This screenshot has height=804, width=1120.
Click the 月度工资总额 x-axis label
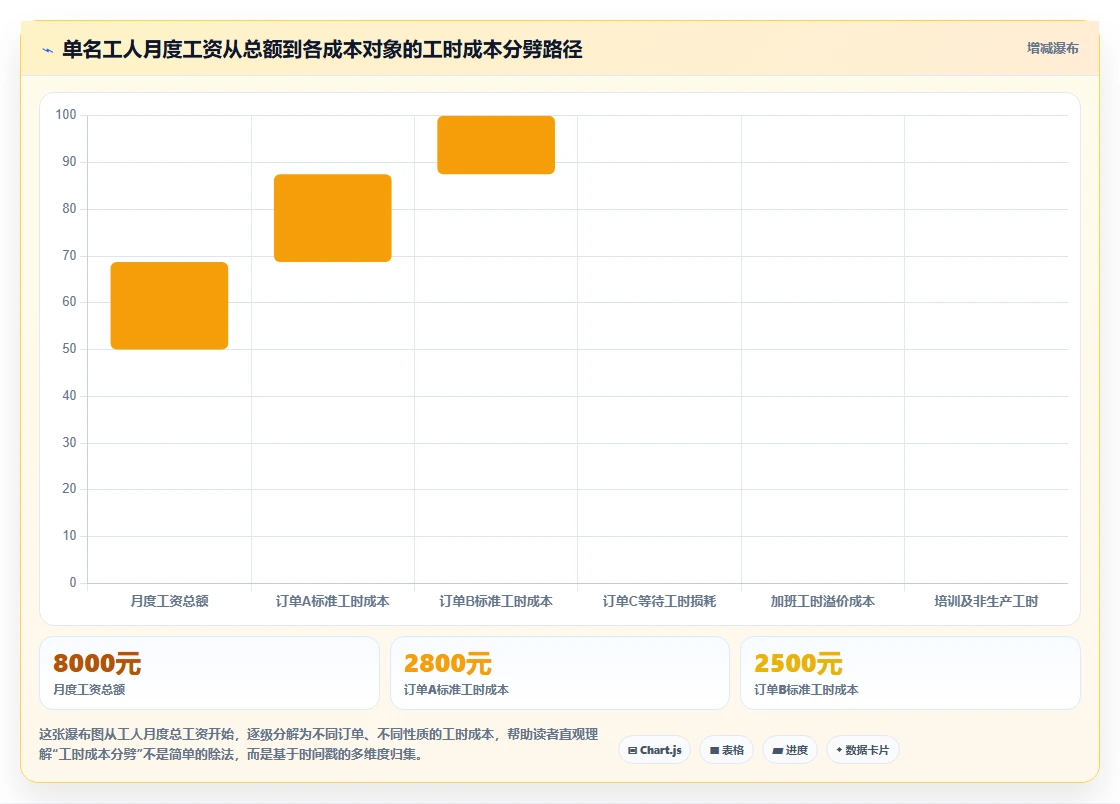pos(169,601)
